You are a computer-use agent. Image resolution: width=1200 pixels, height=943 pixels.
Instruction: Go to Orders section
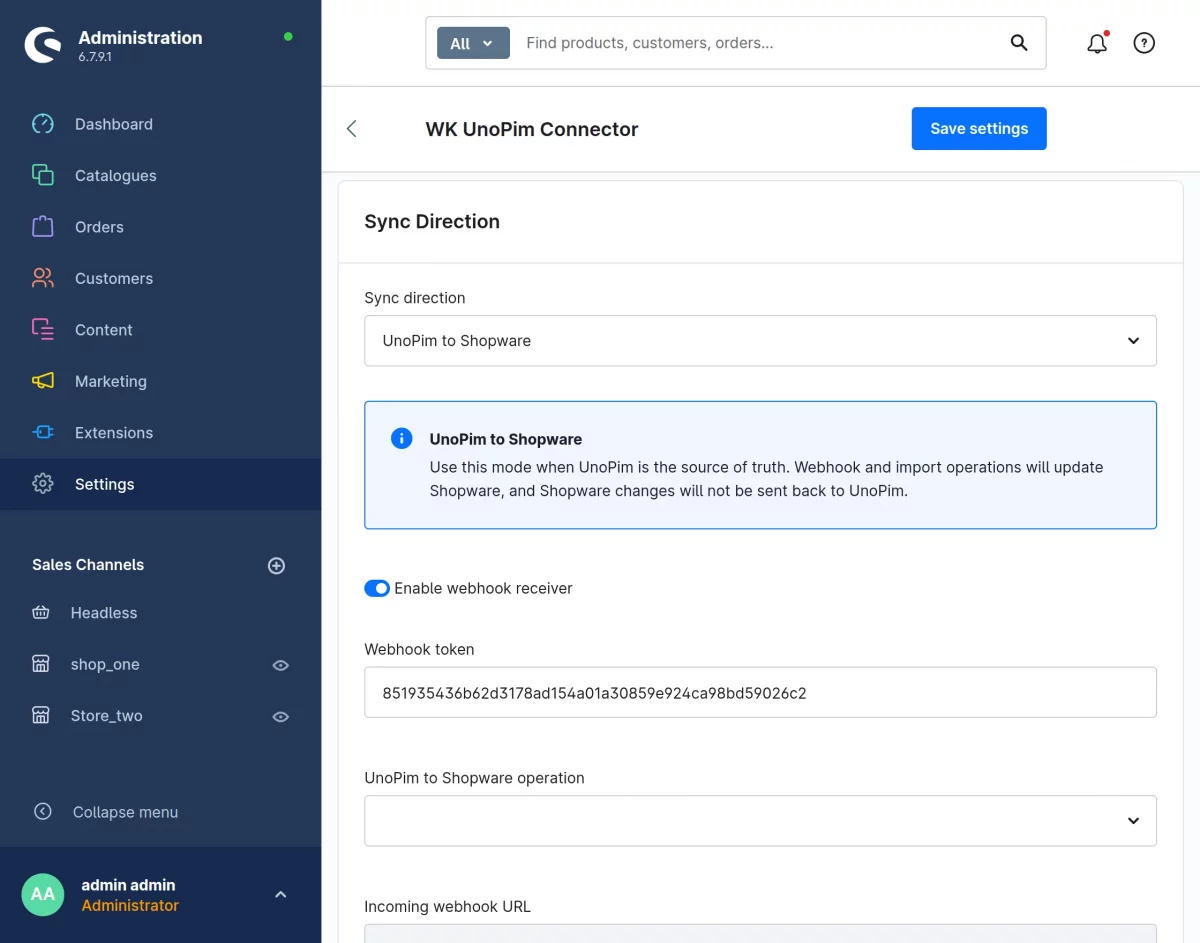click(x=160, y=227)
